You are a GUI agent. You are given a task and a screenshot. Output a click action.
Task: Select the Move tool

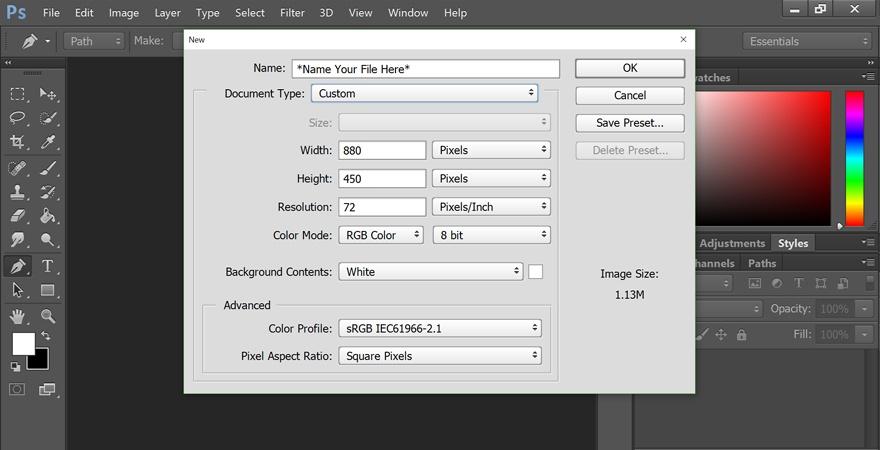[x=47, y=94]
